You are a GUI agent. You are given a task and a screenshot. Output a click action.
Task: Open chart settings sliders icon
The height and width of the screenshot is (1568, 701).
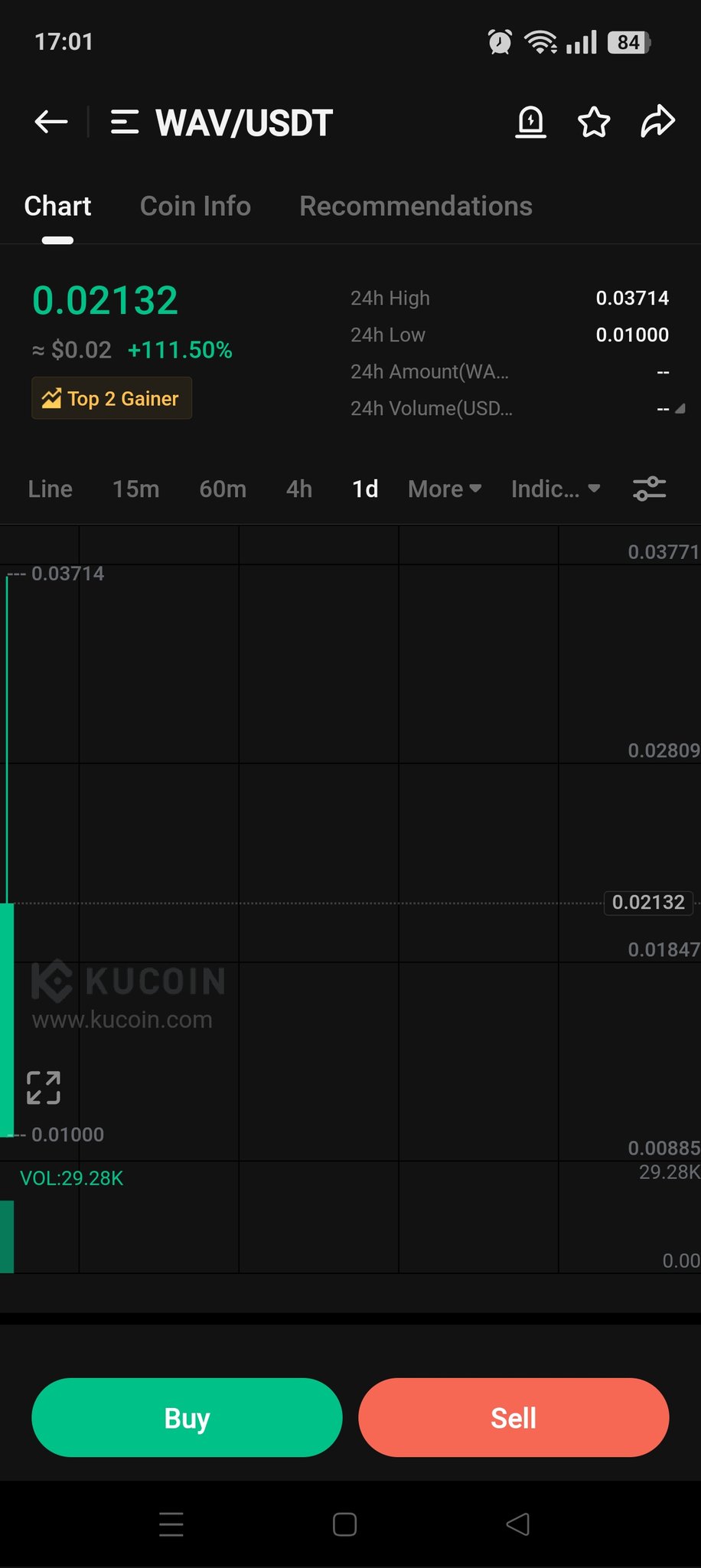650,488
